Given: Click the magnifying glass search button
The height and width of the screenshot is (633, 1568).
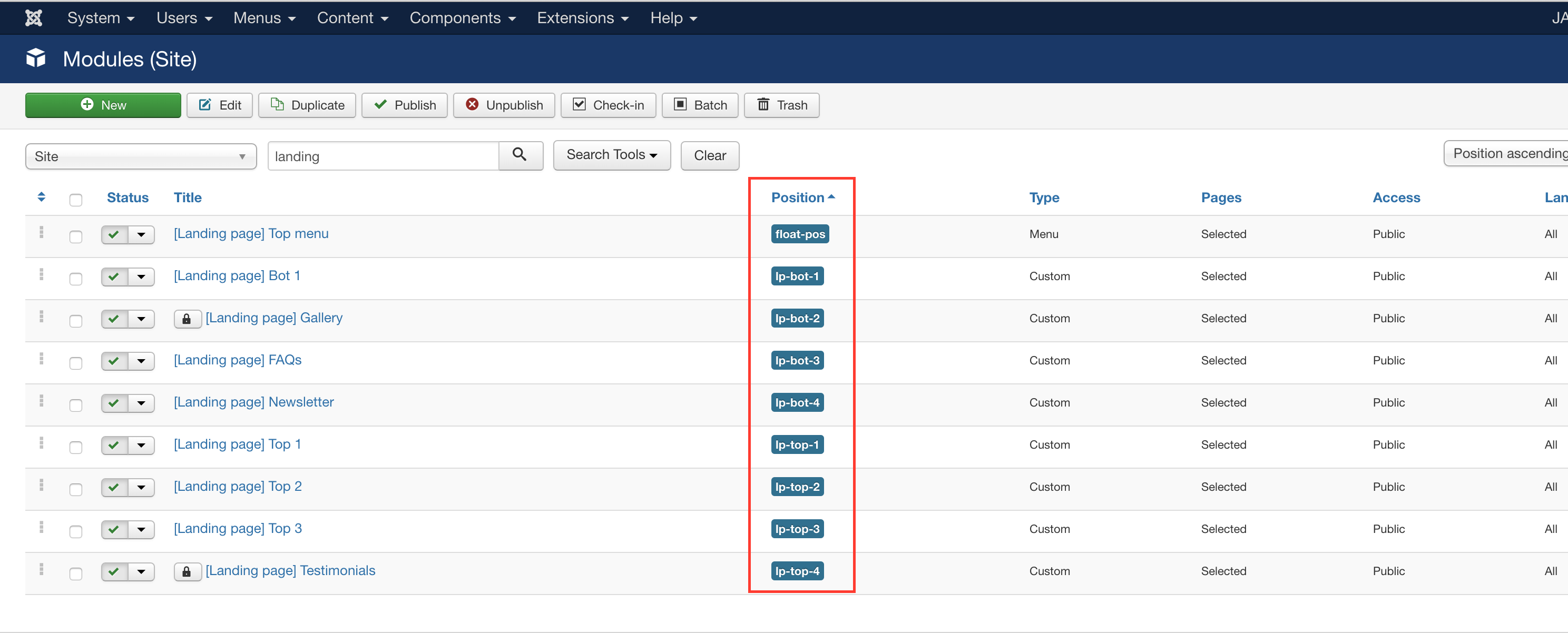Looking at the screenshot, I should pos(520,155).
